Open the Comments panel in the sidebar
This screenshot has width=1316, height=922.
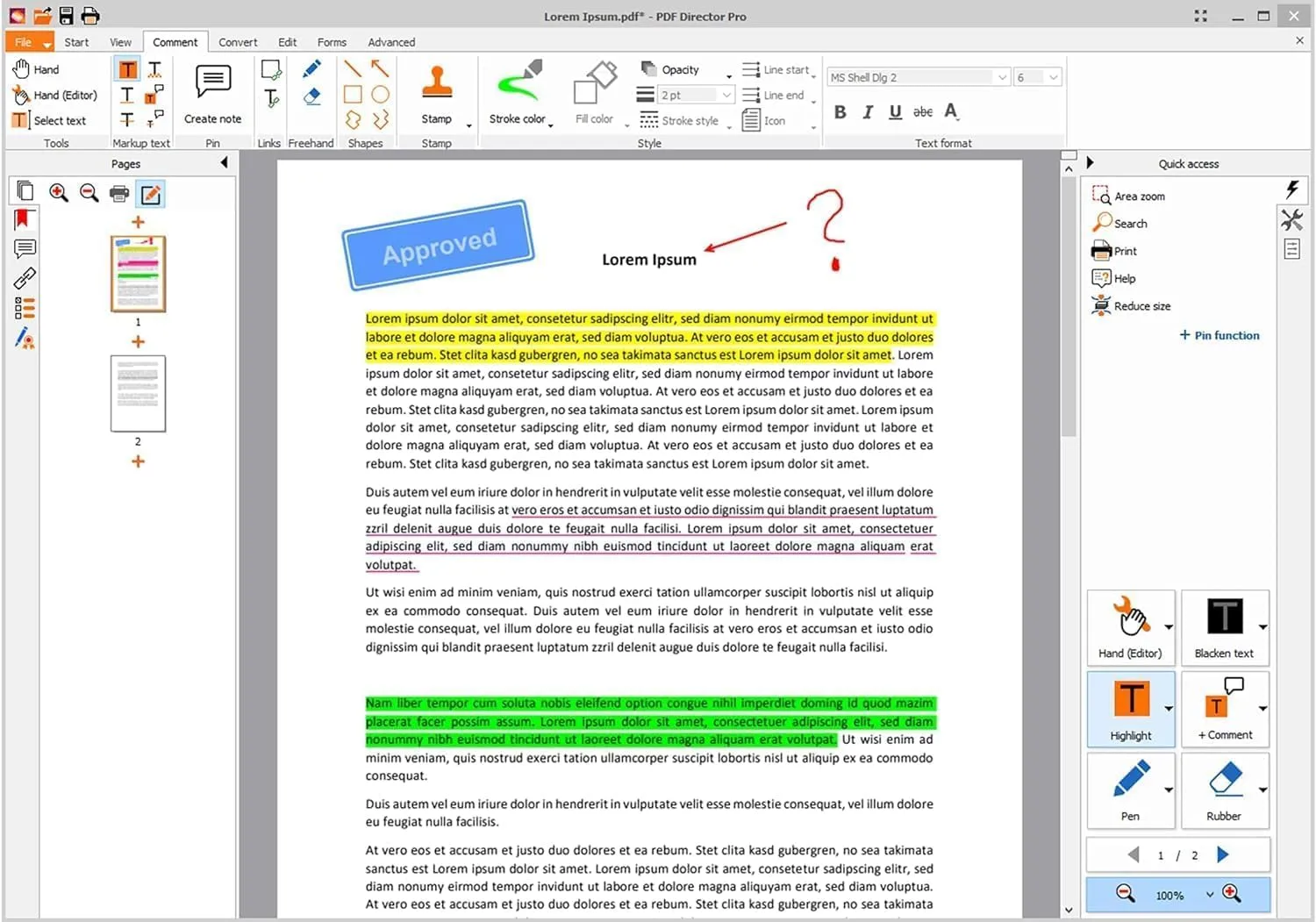point(25,249)
